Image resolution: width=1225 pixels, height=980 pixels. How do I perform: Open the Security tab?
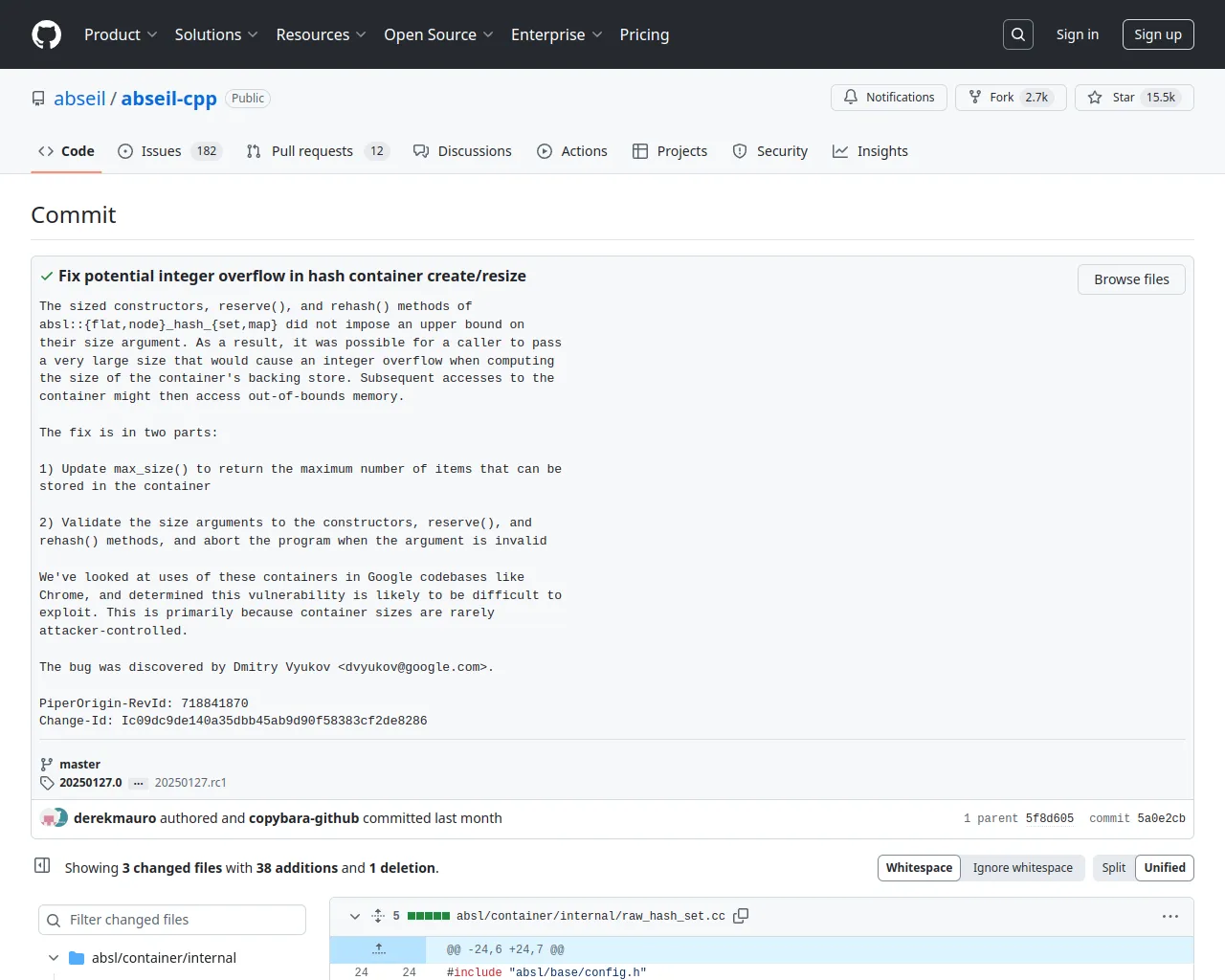770,151
